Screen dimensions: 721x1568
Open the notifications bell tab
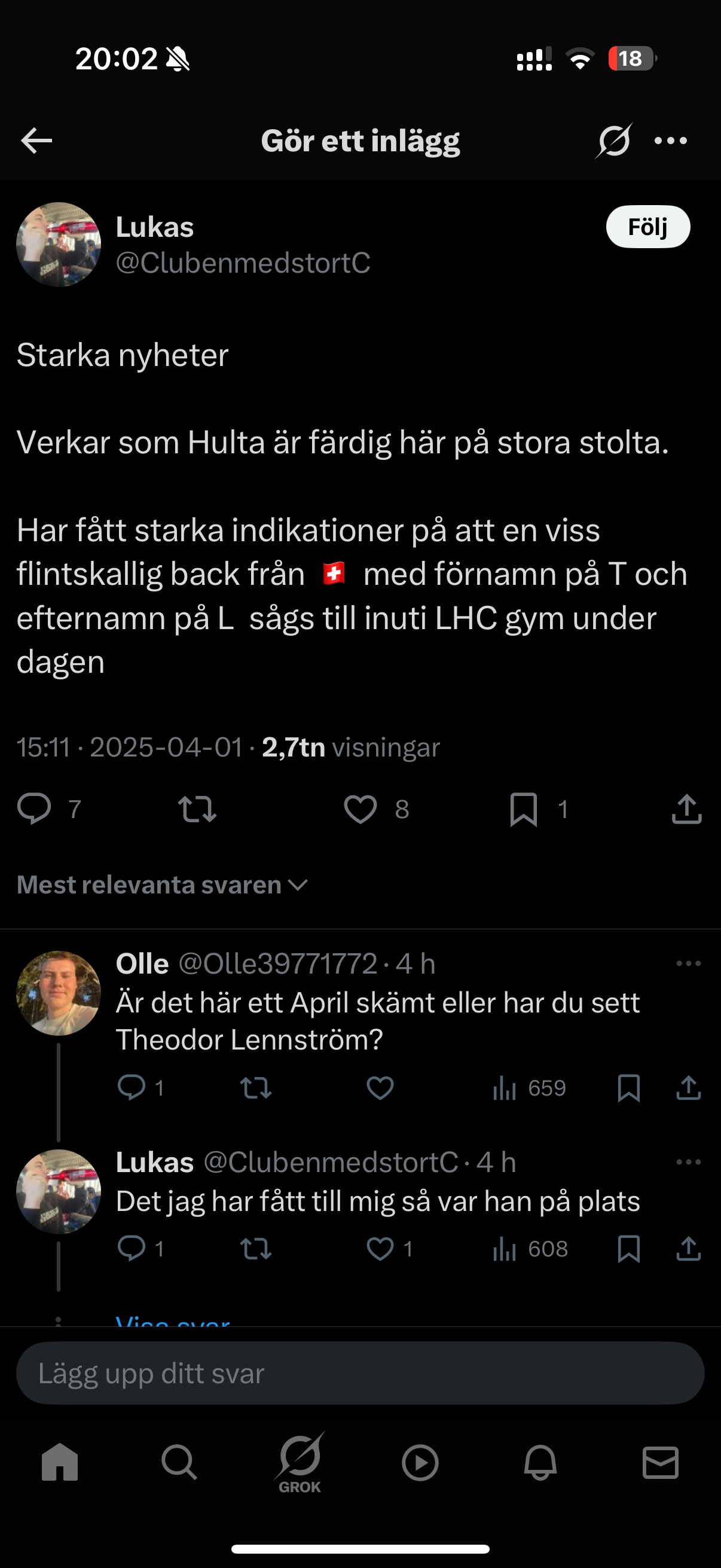coord(540,1462)
